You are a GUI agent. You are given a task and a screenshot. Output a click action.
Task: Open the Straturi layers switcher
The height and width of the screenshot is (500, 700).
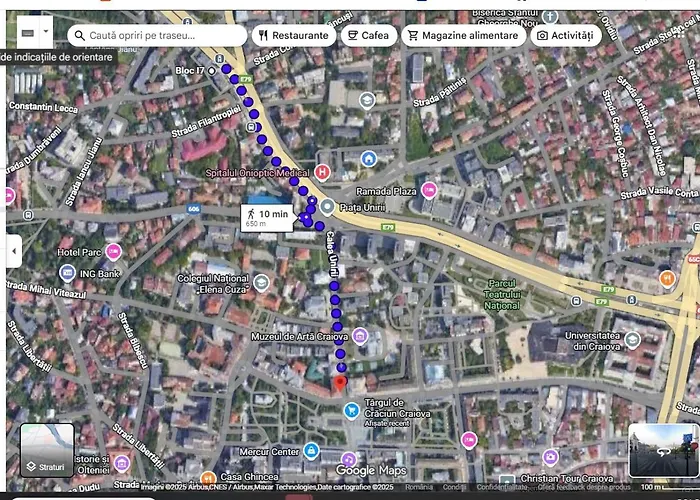click(47, 450)
